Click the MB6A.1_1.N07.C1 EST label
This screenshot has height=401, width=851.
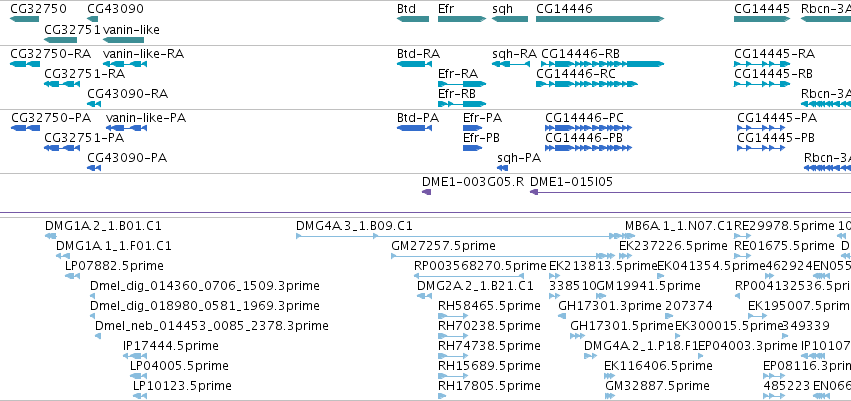point(678,226)
